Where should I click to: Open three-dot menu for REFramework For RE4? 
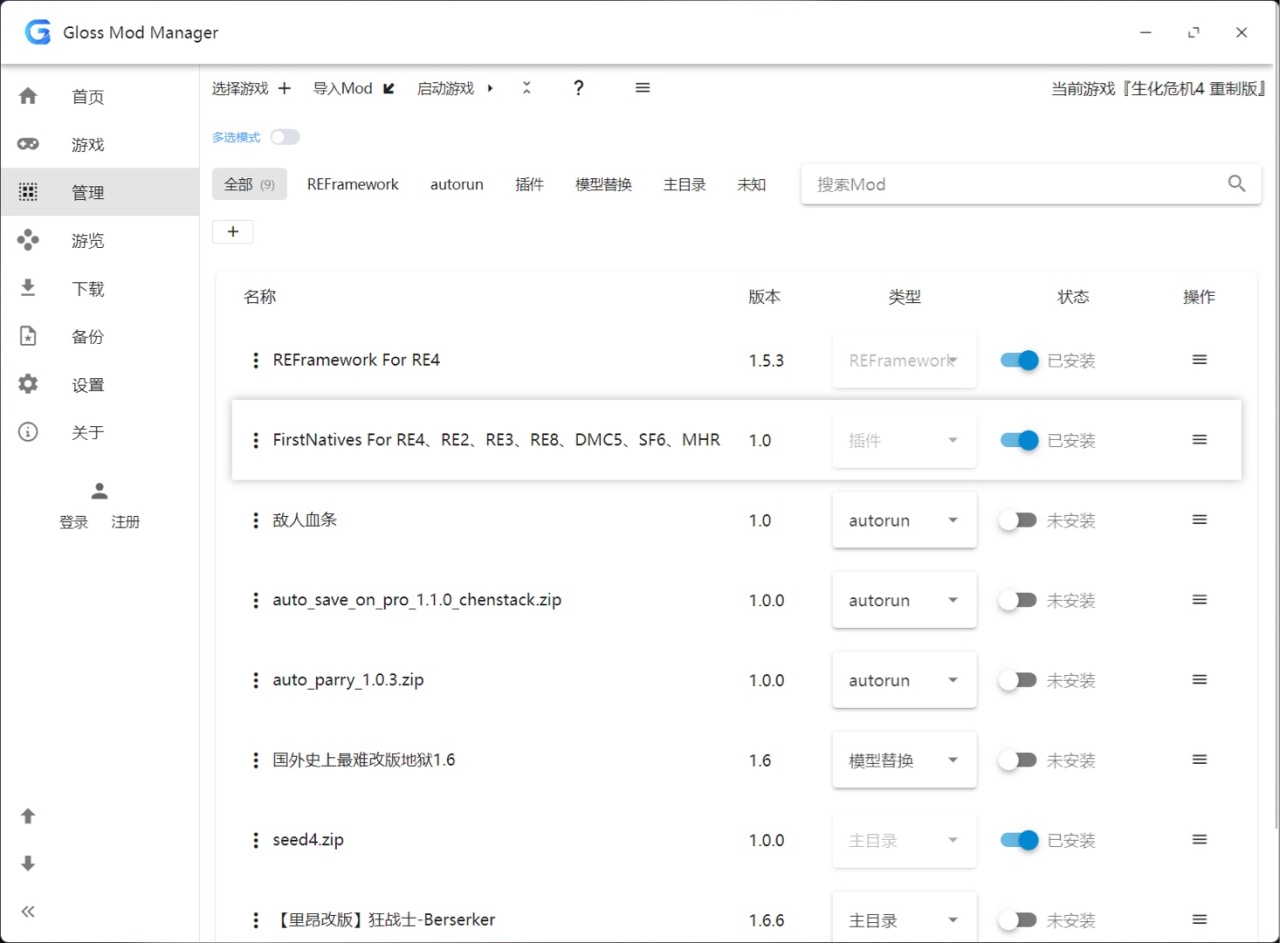255,360
